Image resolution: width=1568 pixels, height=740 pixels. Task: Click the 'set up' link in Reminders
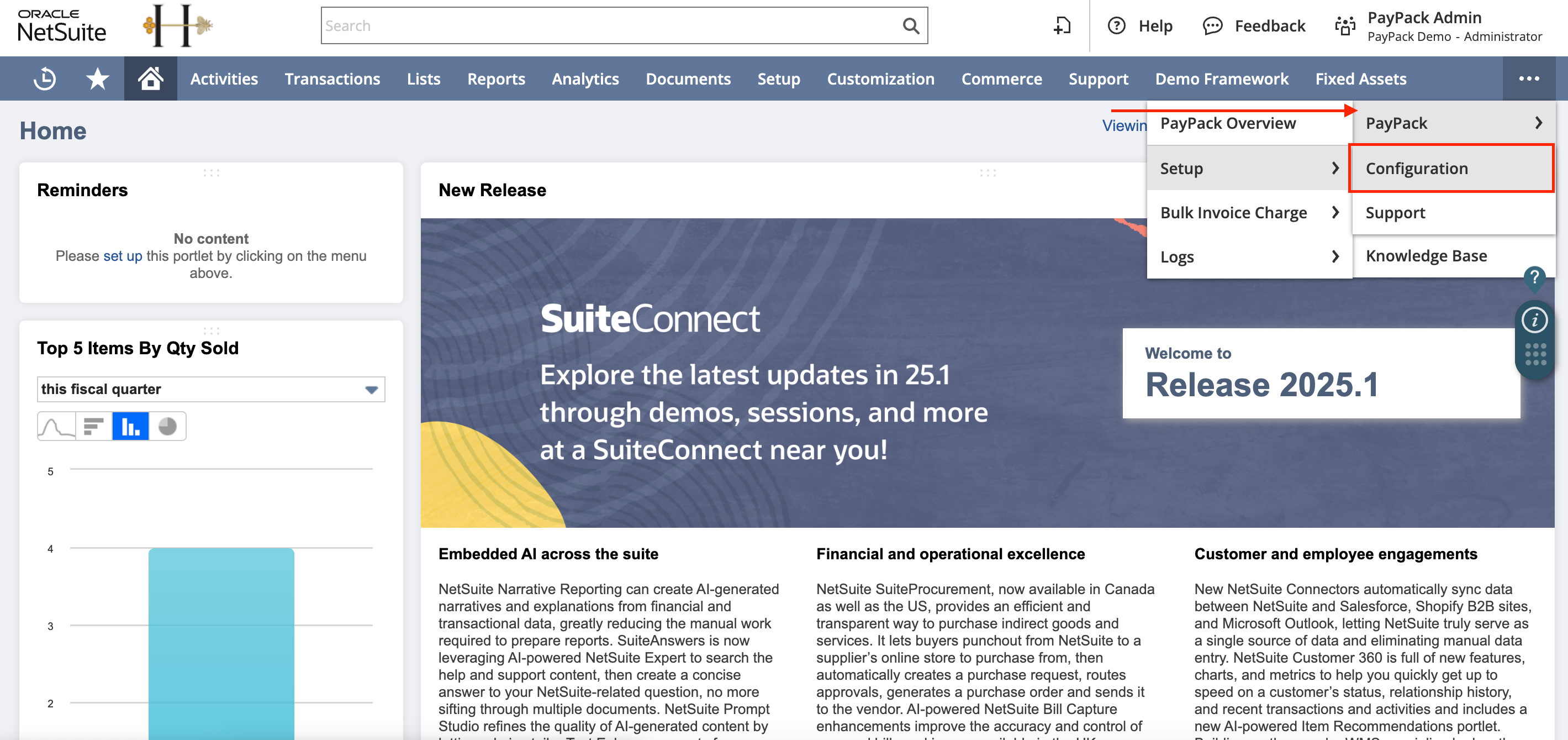click(x=123, y=256)
